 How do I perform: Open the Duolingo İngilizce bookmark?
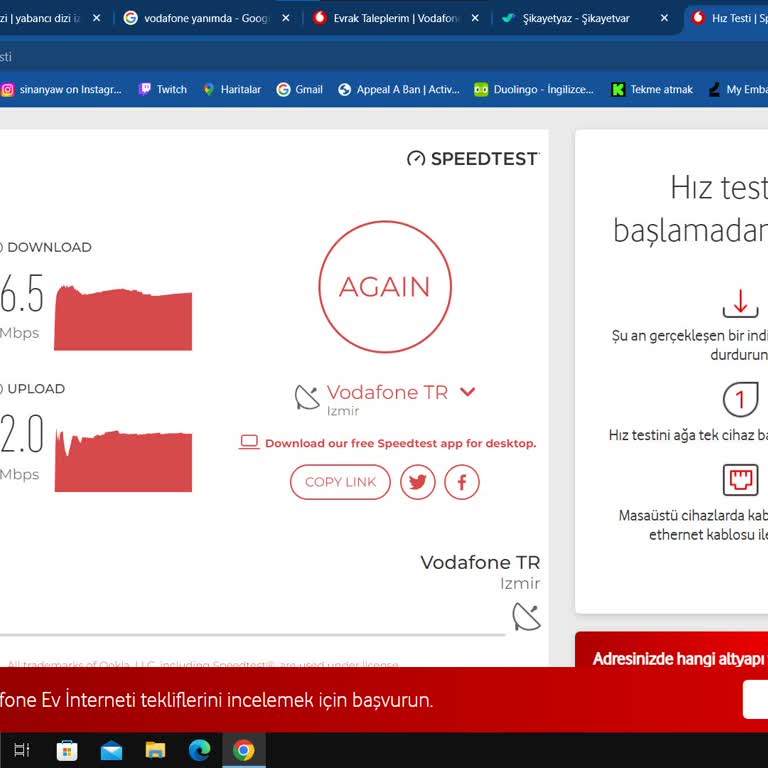click(x=534, y=90)
